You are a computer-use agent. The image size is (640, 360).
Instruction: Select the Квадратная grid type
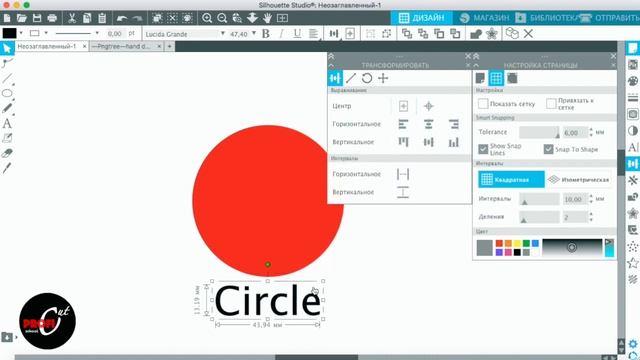point(511,179)
